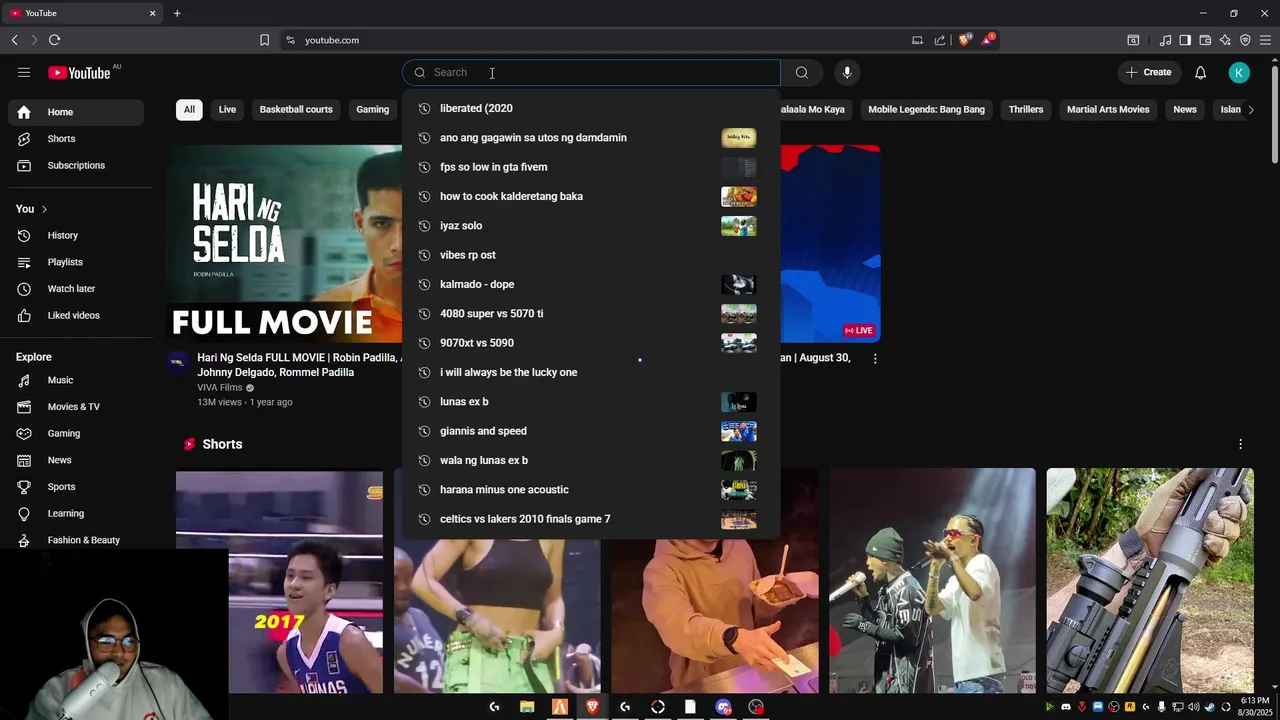Click the address bar youtube.com
Screen dimensions: 1280x720
[332, 40]
